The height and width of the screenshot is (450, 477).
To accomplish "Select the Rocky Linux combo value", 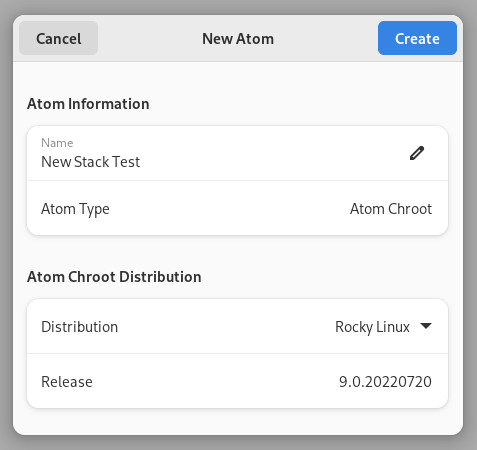I will pos(372,327).
